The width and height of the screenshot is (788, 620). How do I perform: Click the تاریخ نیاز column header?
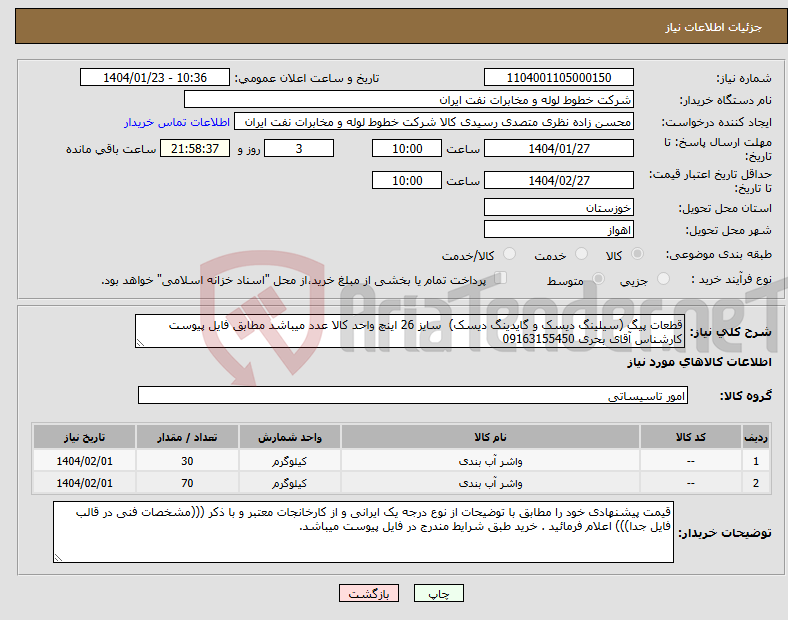point(84,437)
